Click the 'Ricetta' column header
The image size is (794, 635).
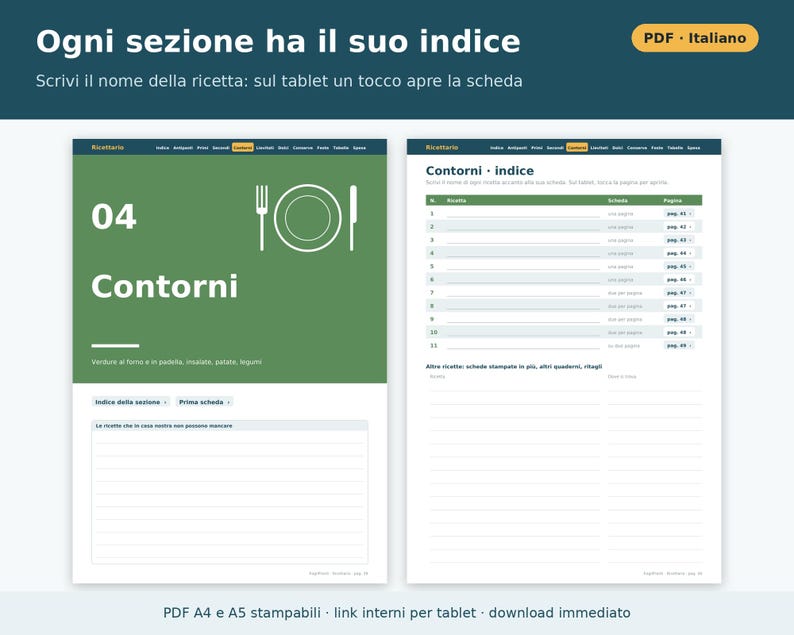pyautogui.click(x=456, y=201)
